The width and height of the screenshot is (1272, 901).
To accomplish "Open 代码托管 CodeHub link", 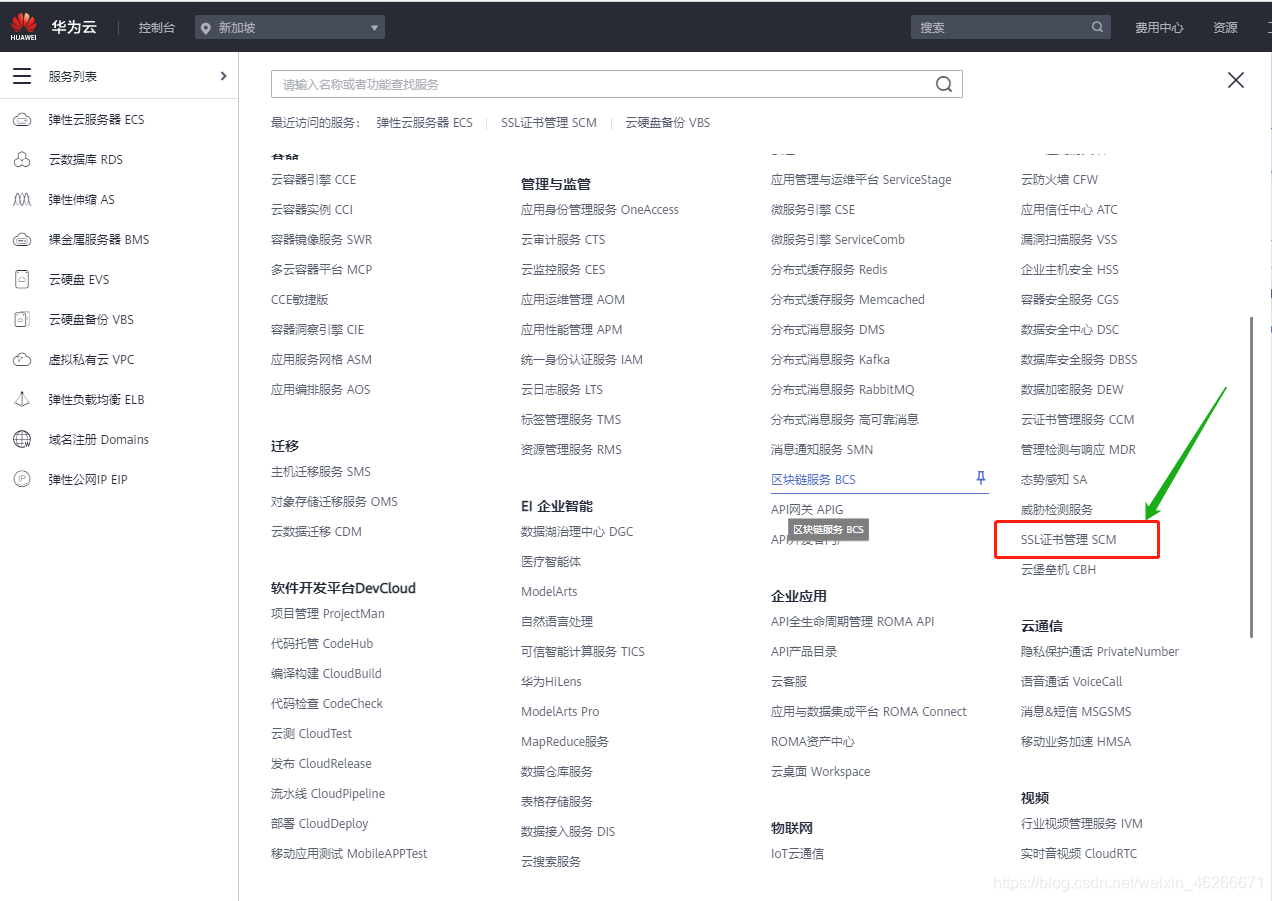I will (322, 644).
